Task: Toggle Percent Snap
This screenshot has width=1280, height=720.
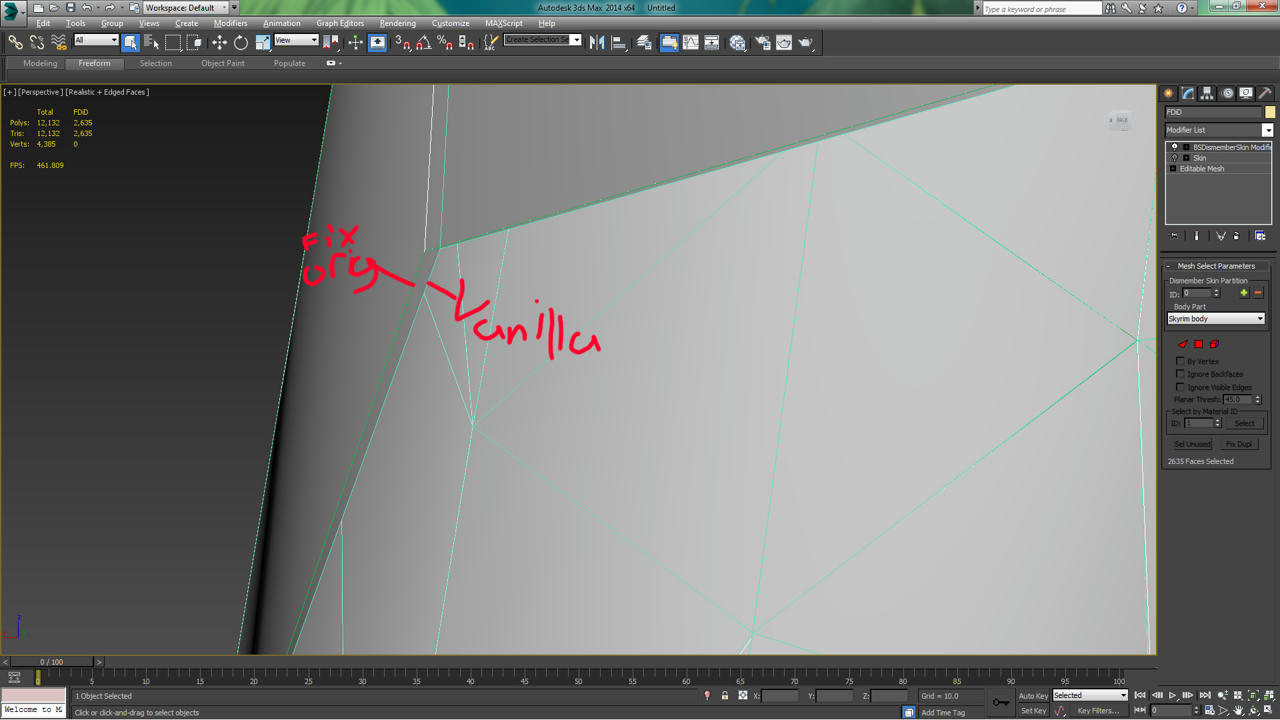Action: click(445, 42)
